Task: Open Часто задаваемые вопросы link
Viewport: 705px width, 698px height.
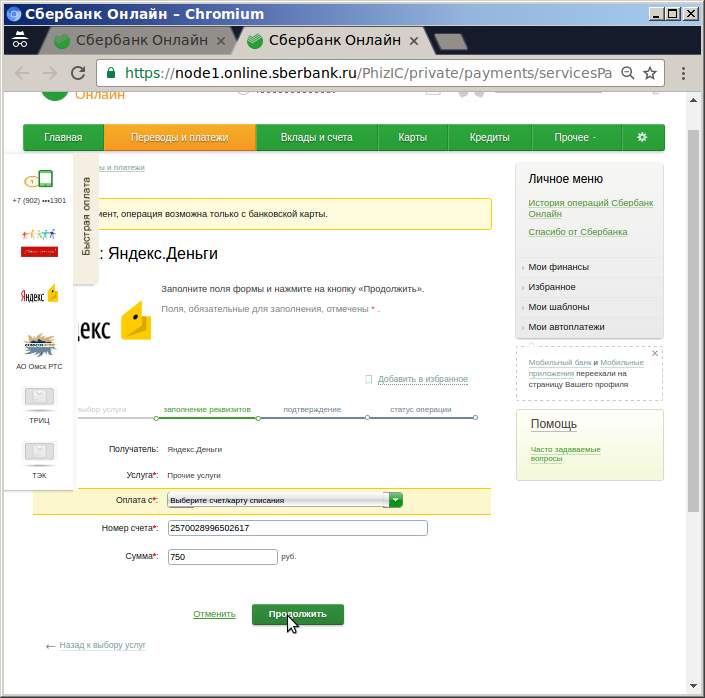Action: tap(565, 454)
